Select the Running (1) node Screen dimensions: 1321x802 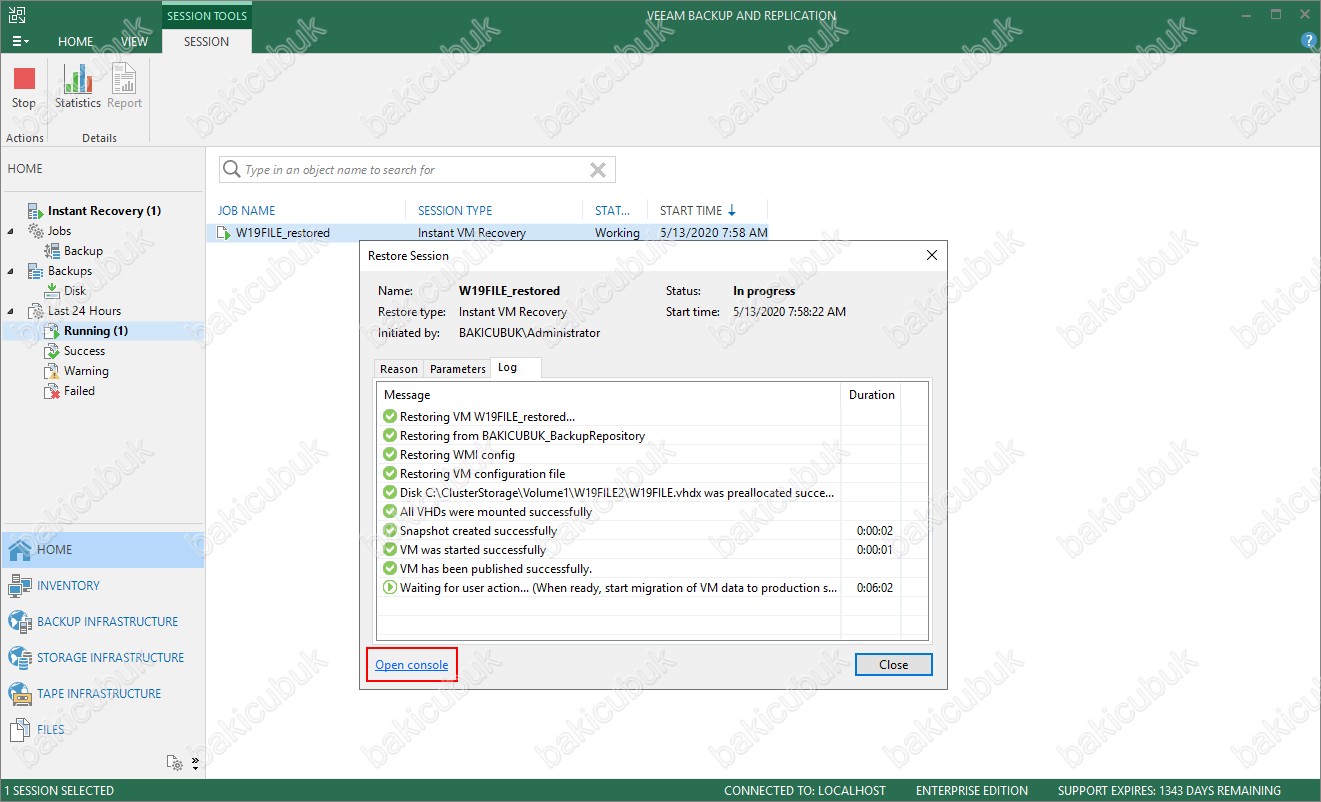[x=96, y=331]
